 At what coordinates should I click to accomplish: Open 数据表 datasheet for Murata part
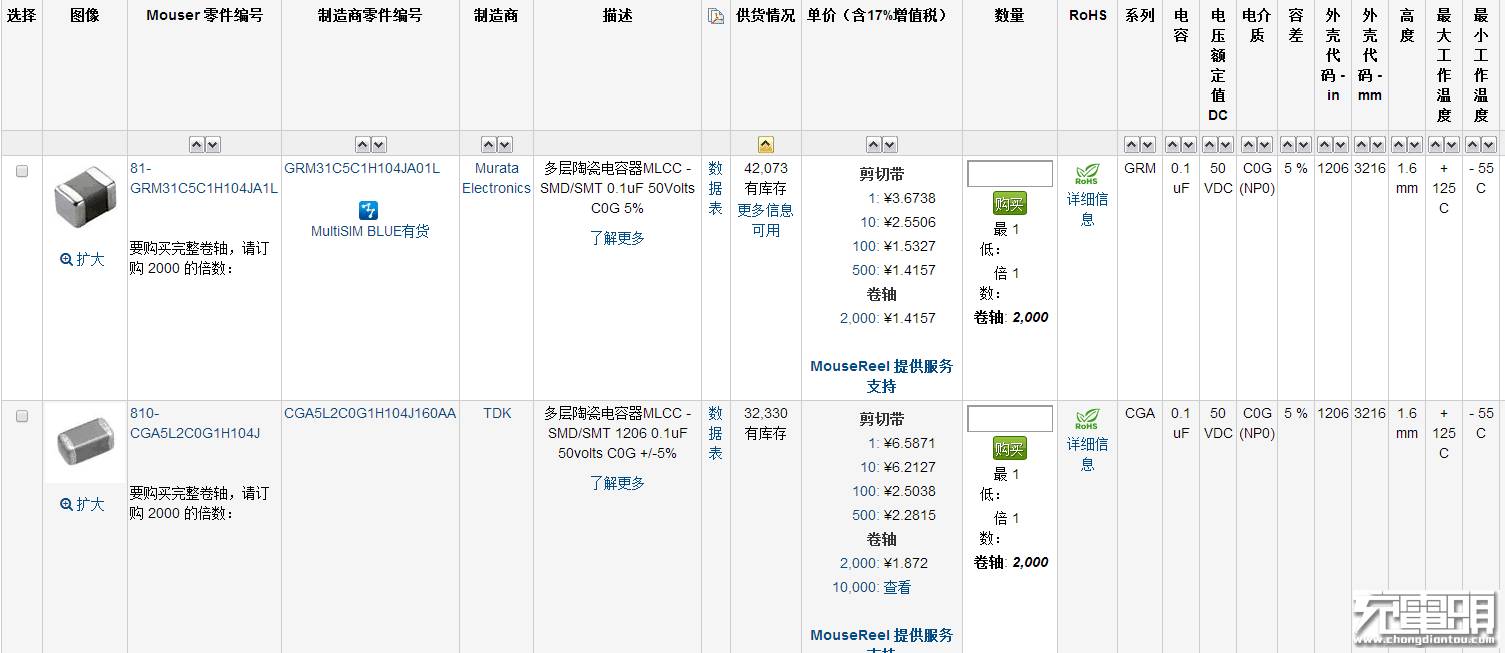pyautogui.click(x=715, y=188)
